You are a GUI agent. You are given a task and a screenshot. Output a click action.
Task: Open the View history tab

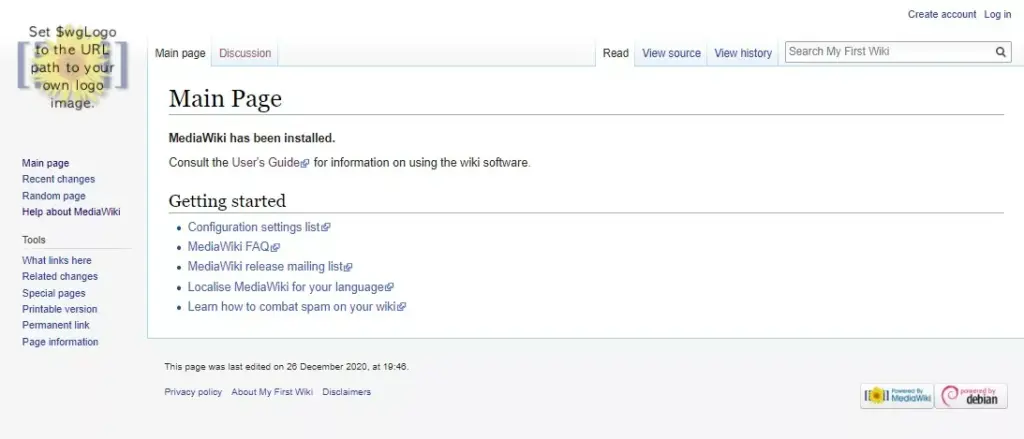[x=743, y=53]
